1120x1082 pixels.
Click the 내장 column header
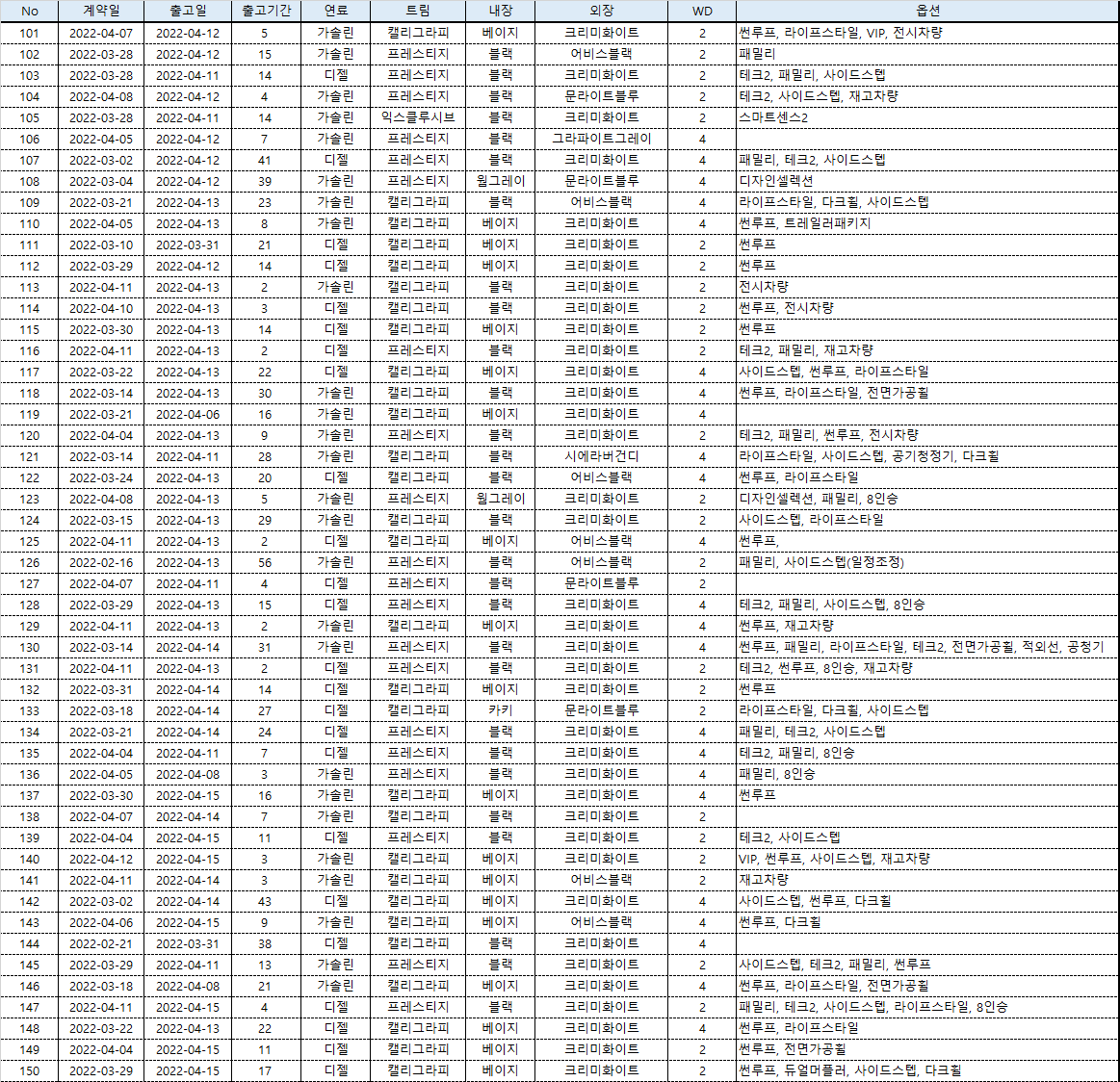500,11
